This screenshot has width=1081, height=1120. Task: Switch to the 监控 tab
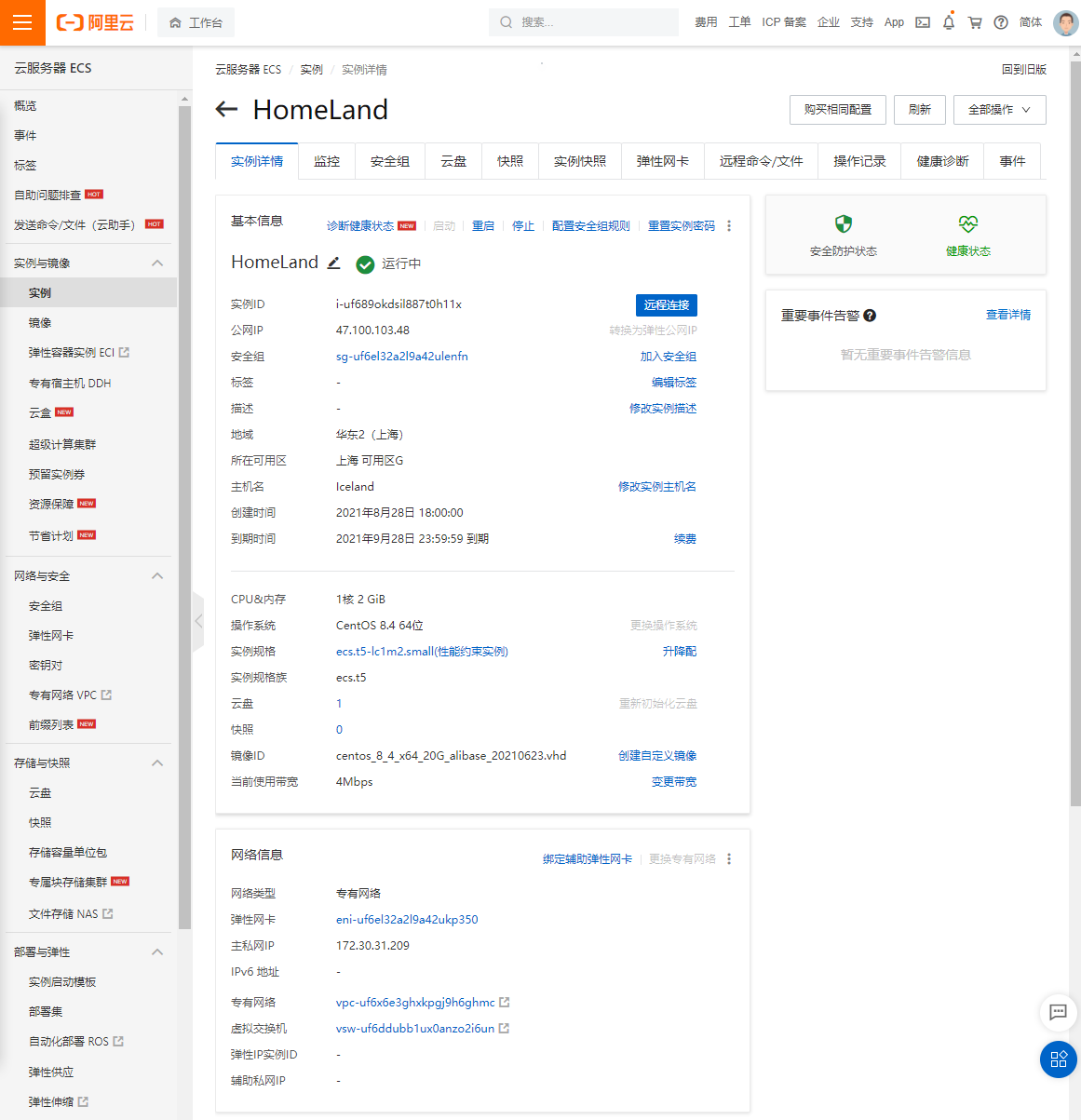(327, 160)
